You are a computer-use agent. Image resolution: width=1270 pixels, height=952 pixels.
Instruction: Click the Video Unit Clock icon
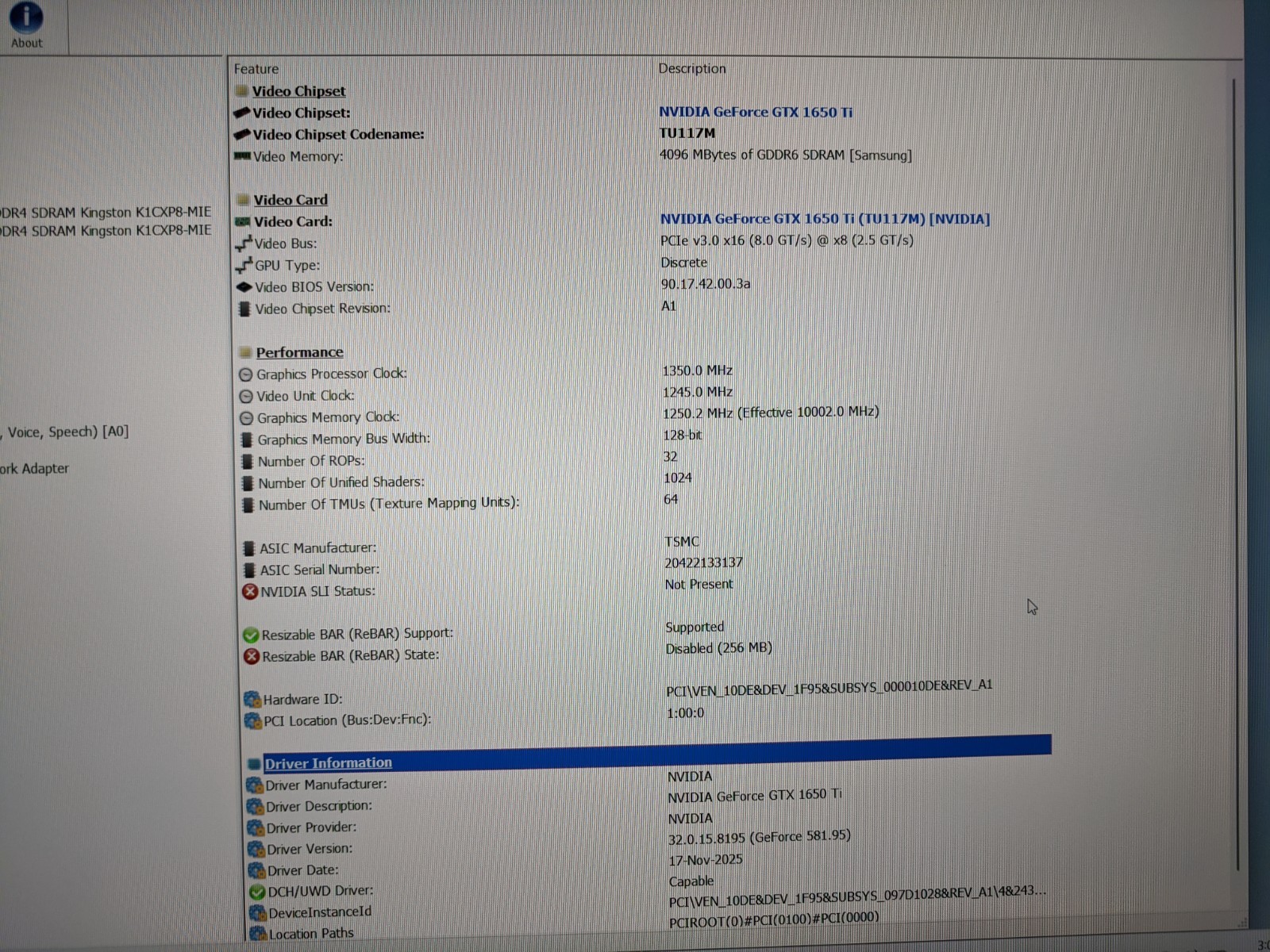[246, 396]
